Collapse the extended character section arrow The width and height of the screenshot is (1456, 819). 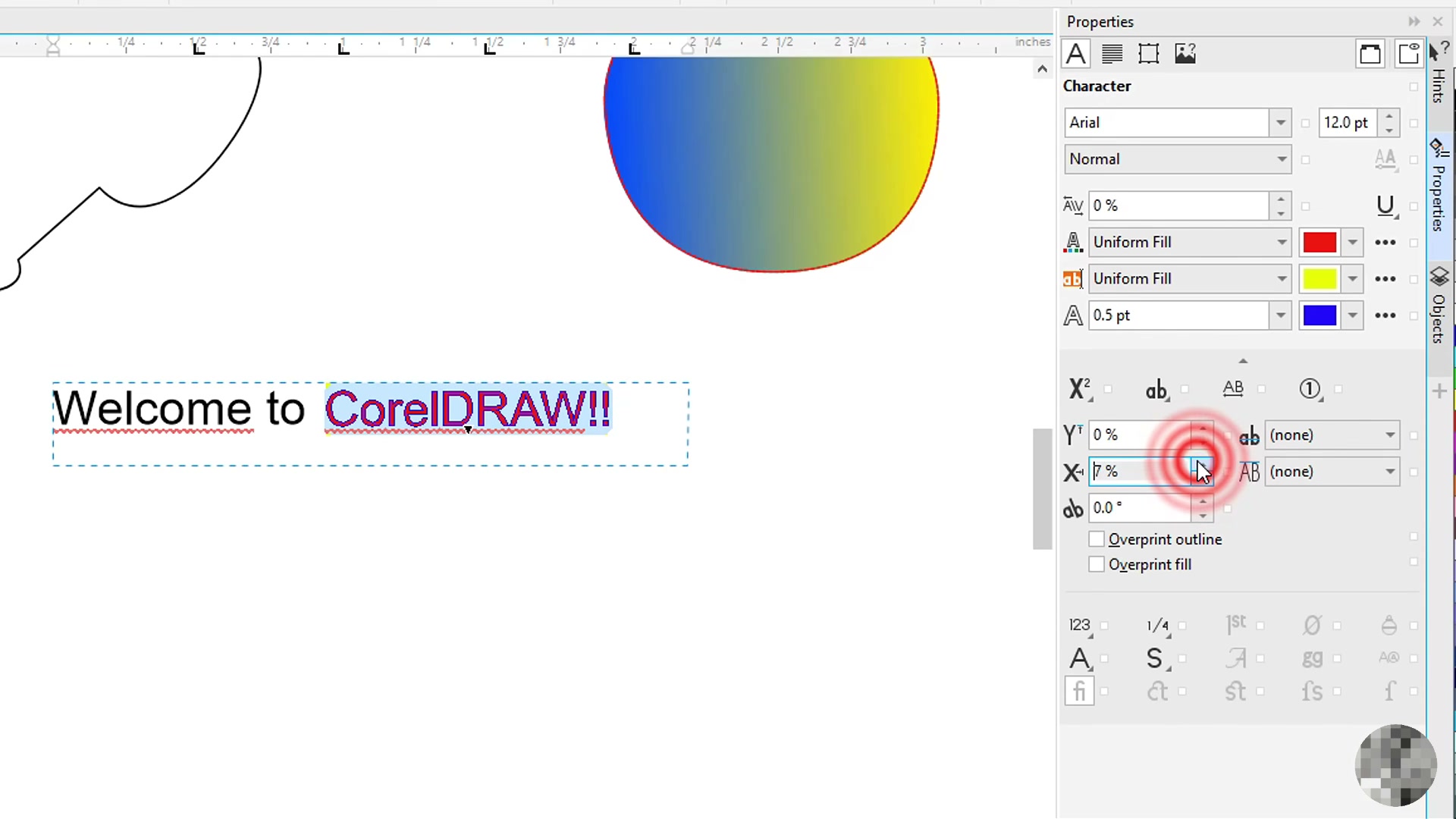click(x=1243, y=361)
